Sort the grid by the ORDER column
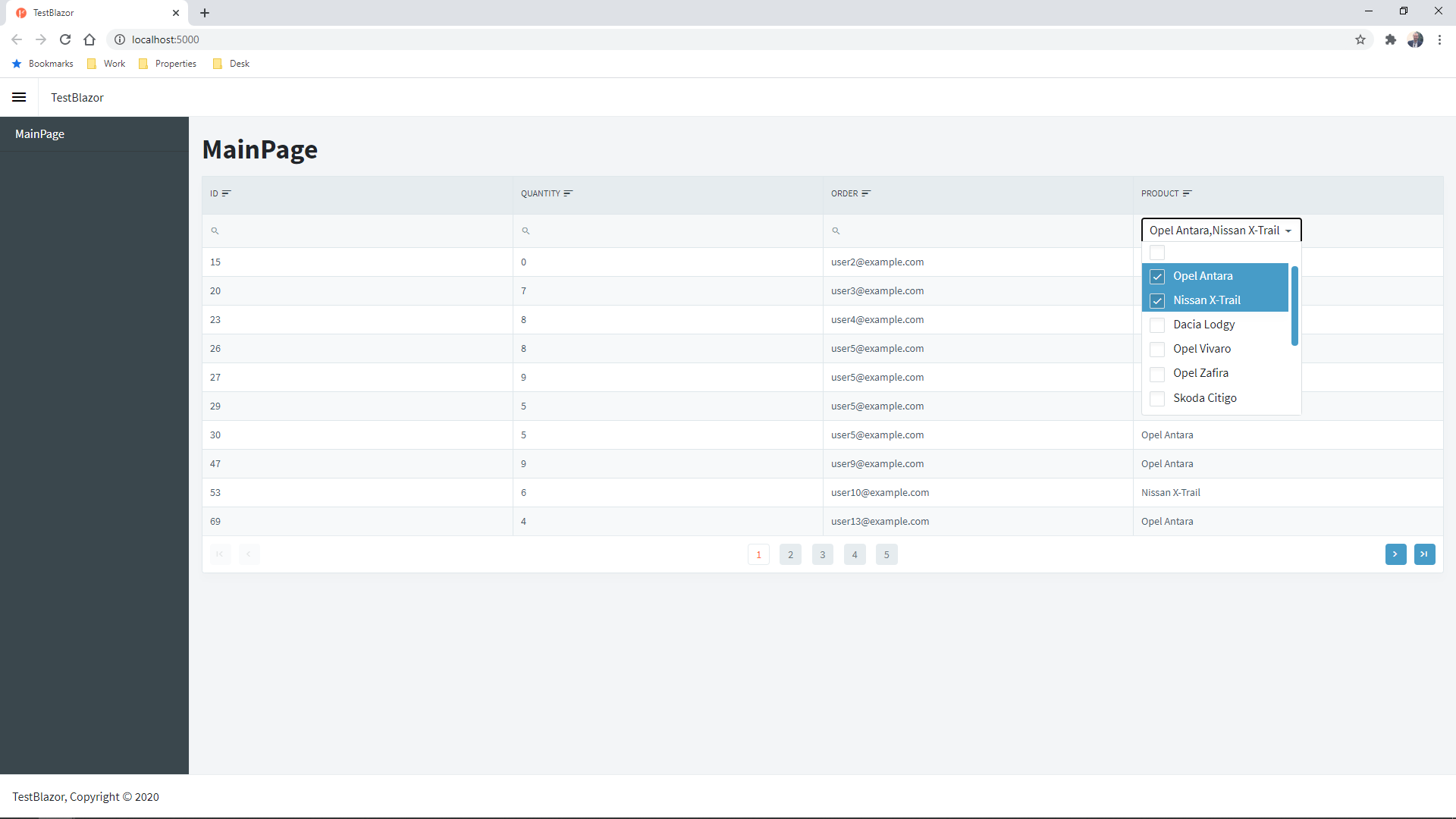 tap(867, 193)
